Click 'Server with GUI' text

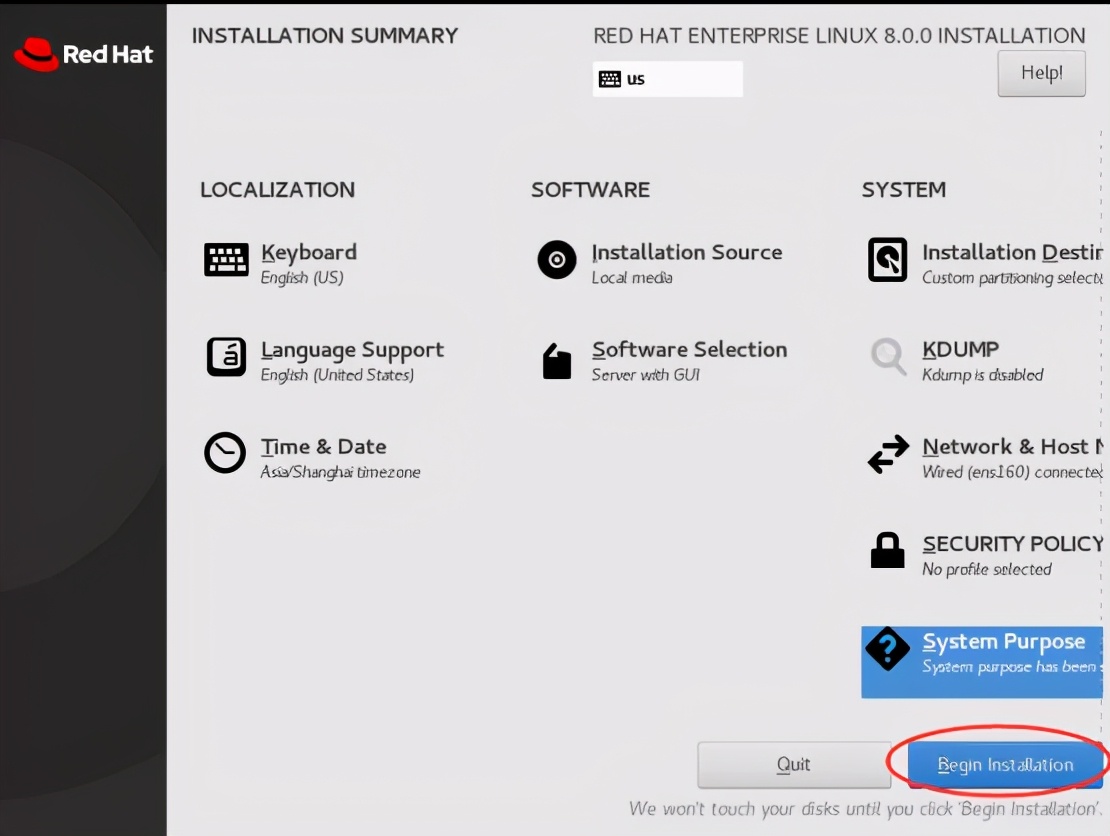646,374
